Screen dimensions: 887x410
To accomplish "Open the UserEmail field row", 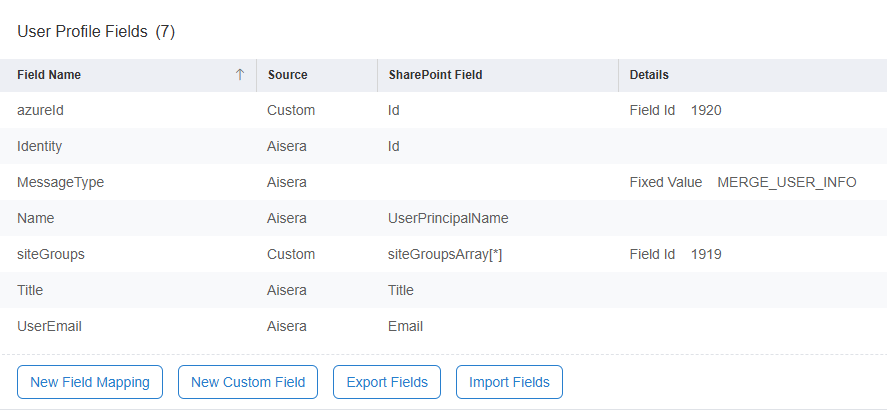I will pyautogui.click(x=49, y=326).
